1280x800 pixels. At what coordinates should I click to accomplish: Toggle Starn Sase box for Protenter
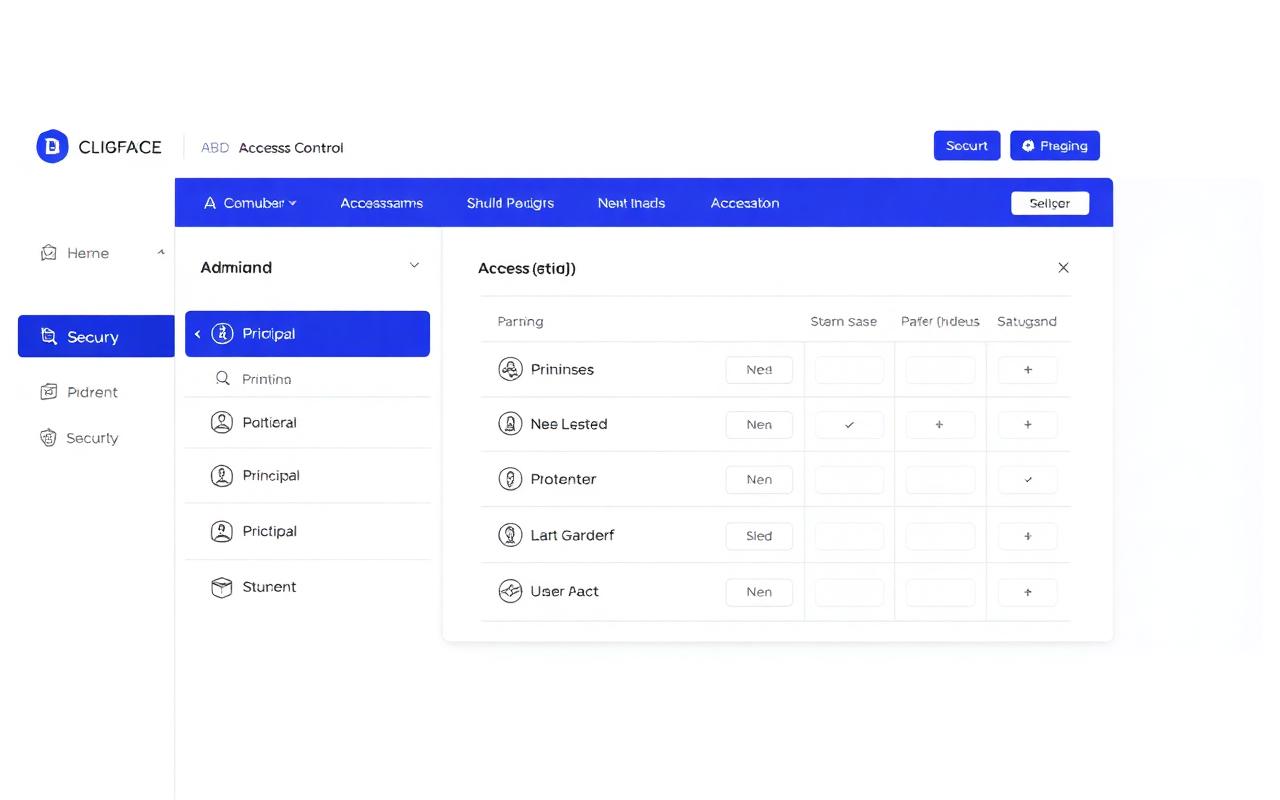click(x=849, y=480)
